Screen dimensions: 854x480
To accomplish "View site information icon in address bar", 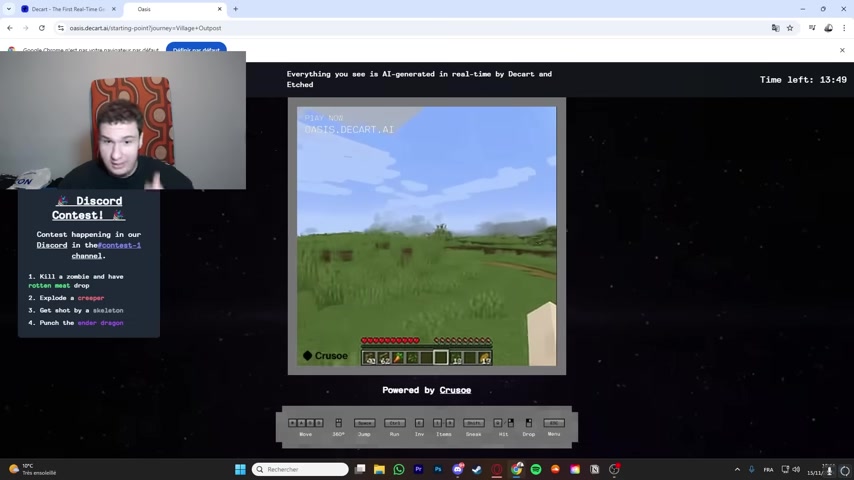I will point(60,28).
